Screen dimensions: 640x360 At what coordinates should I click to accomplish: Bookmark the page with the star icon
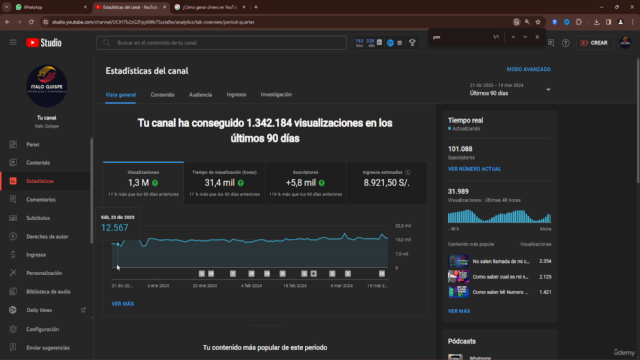[538, 22]
